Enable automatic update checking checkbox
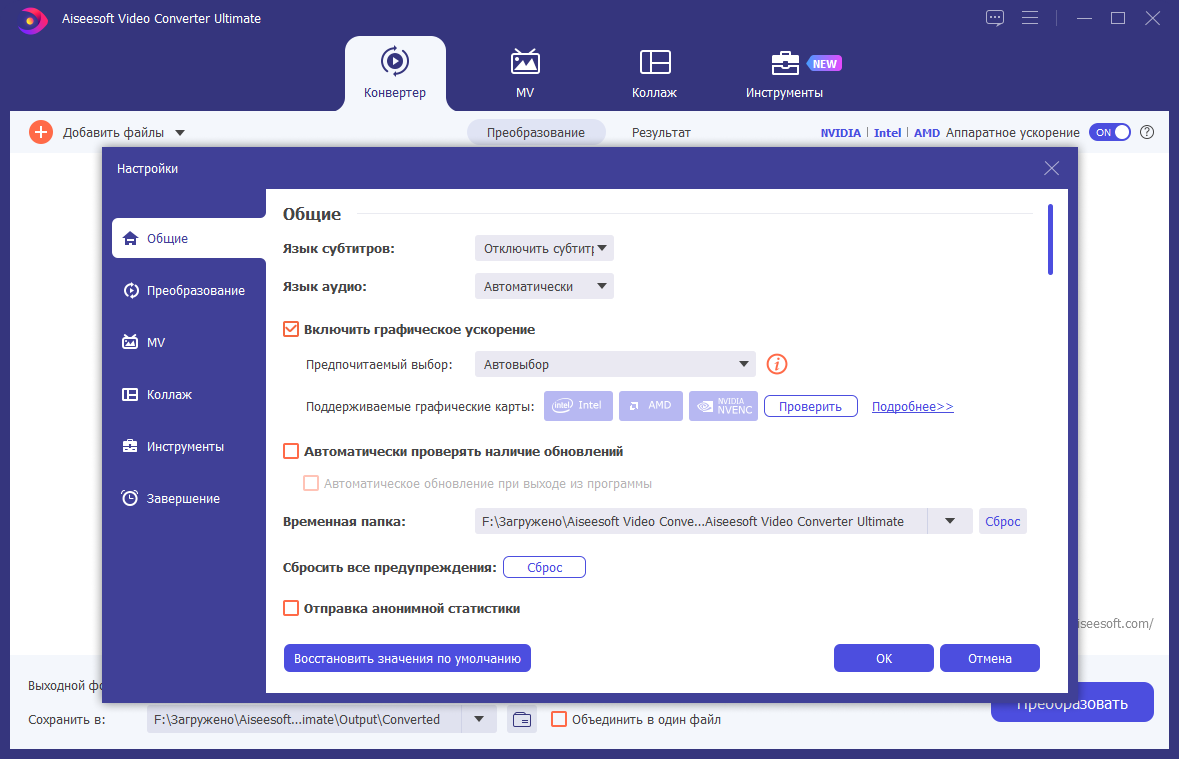 pyautogui.click(x=291, y=451)
